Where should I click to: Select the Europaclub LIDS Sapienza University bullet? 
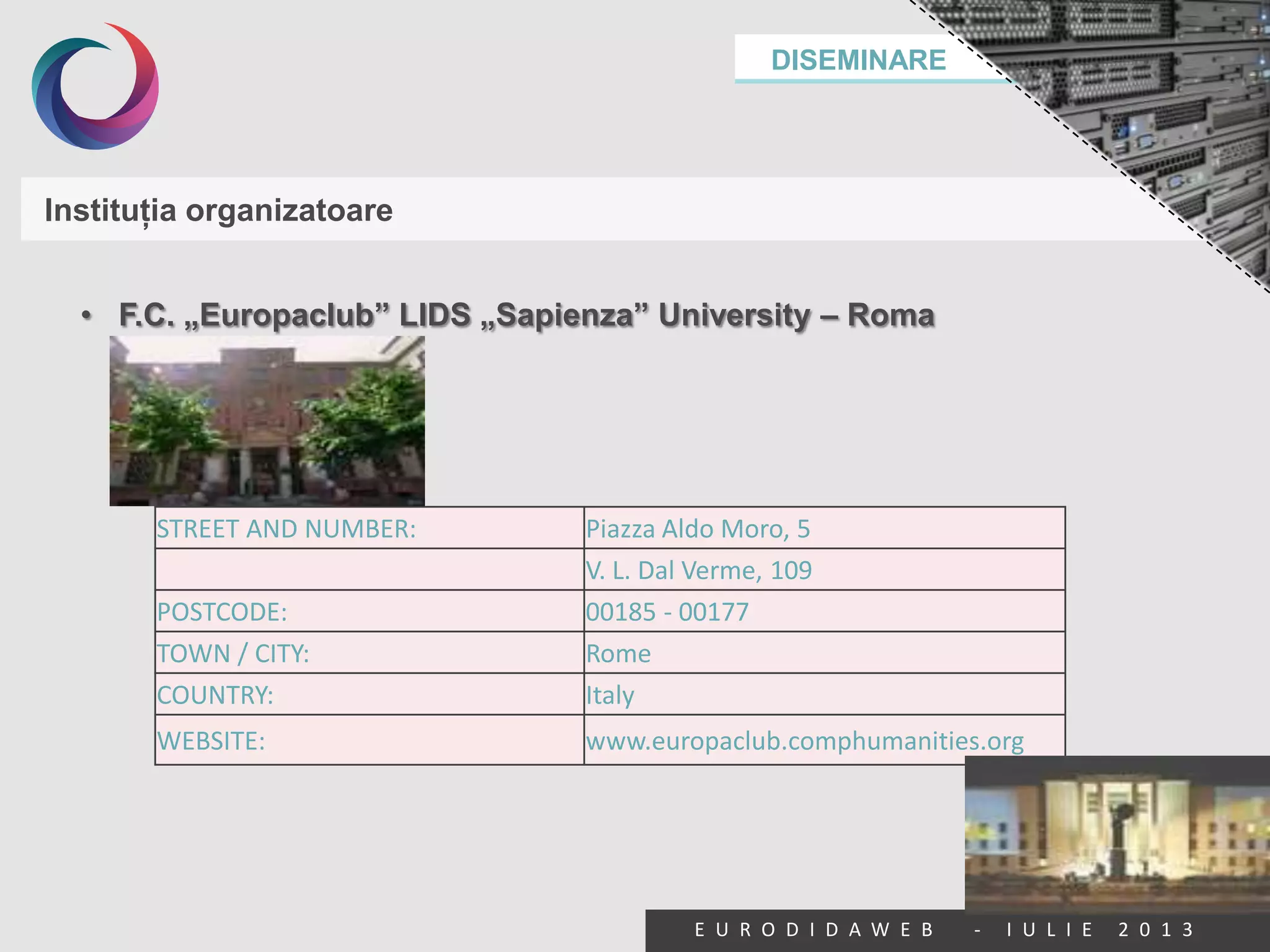click(x=526, y=315)
